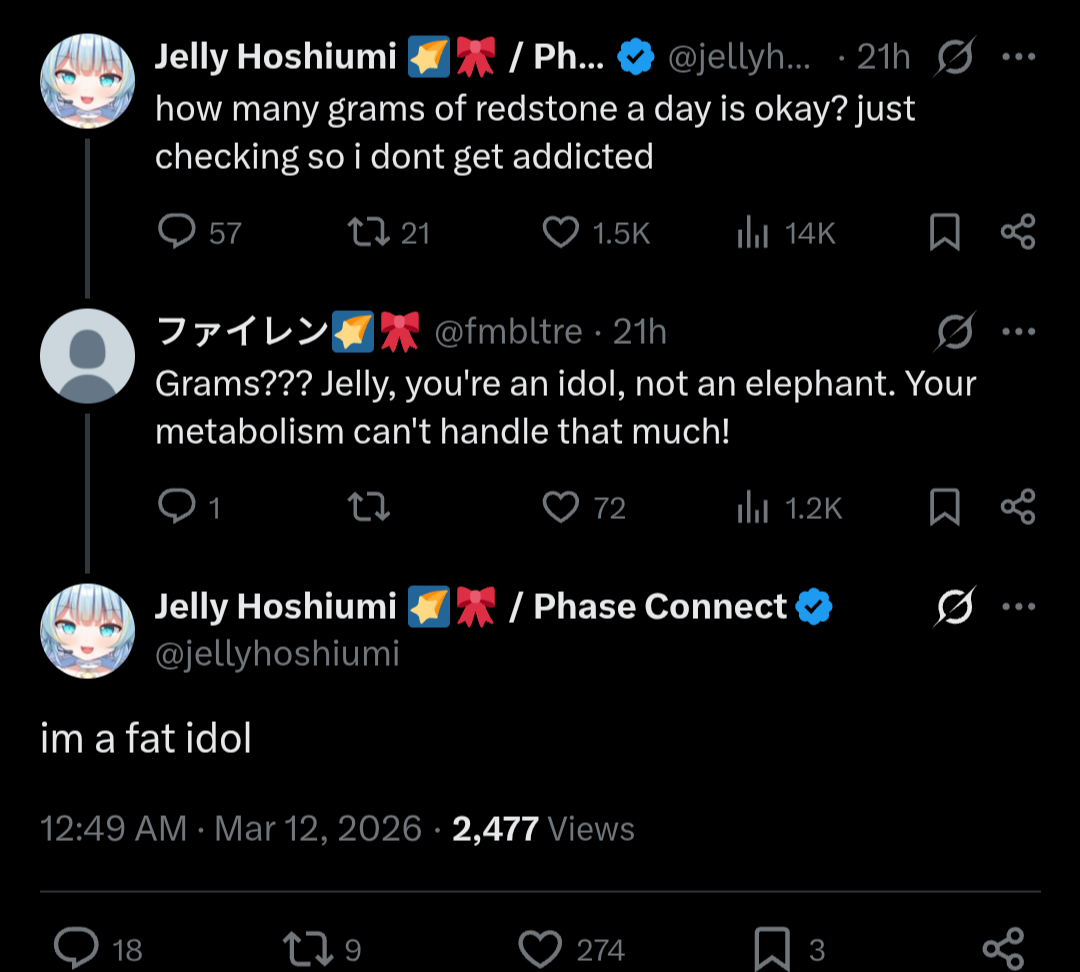1080x972 pixels.
Task: Open the @jellyhoshiumi handle in main tweet
Action: tap(277, 654)
